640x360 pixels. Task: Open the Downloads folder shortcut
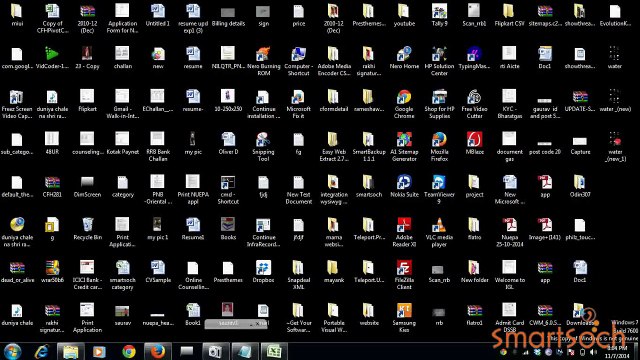(580, 311)
